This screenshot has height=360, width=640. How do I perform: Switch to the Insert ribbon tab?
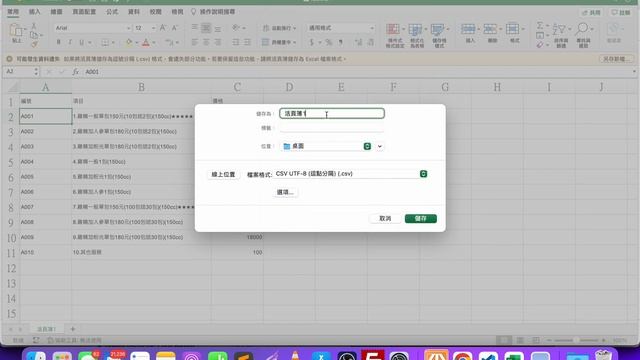pos(35,12)
